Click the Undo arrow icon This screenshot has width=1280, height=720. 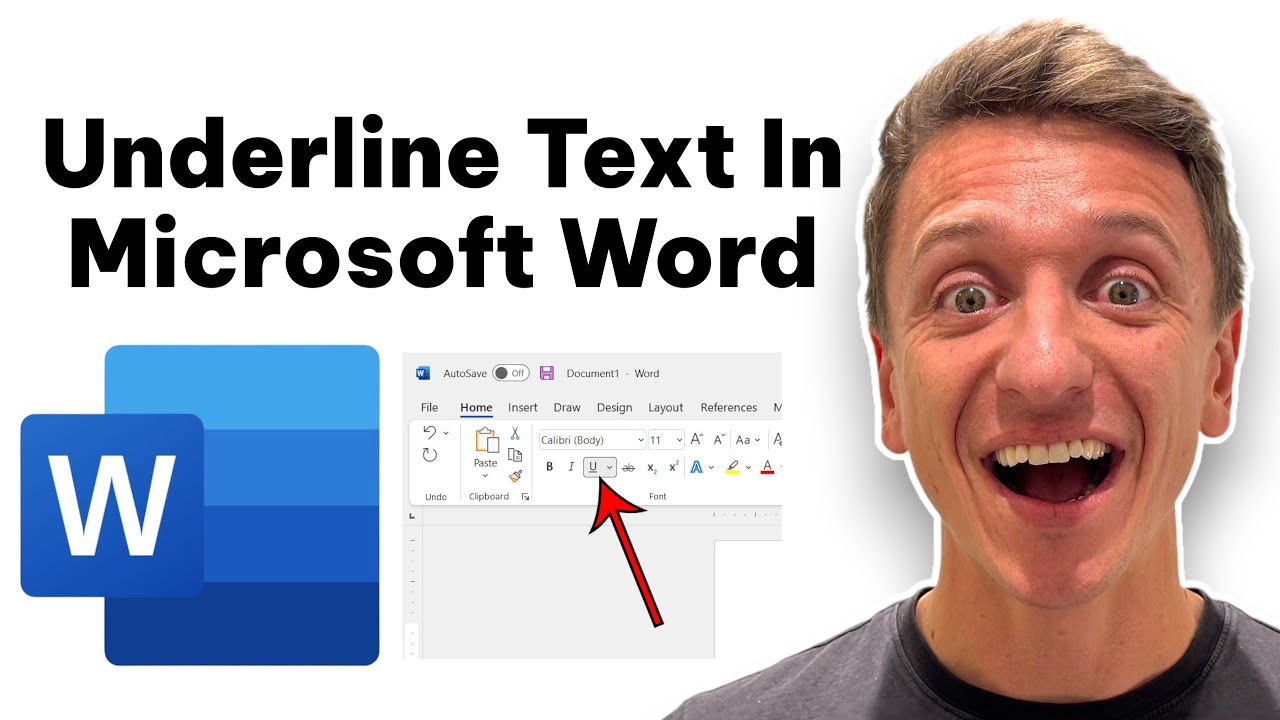coord(430,432)
